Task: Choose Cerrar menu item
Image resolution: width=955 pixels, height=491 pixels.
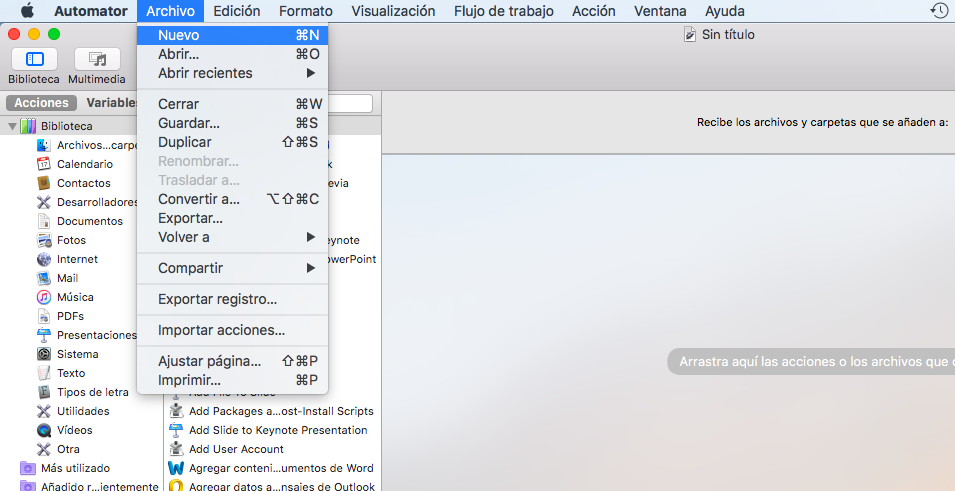Action: tap(233, 104)
